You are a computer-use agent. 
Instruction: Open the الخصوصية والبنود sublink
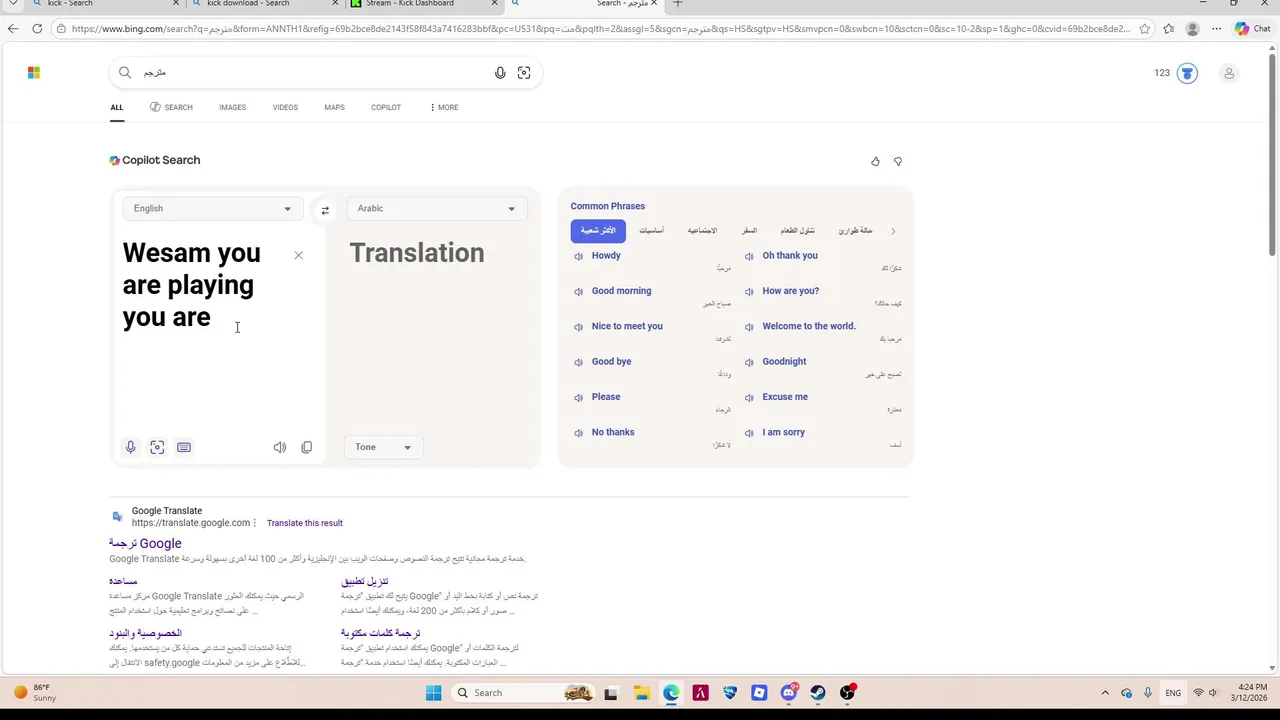pyautogui.click(x=145, y=633)
